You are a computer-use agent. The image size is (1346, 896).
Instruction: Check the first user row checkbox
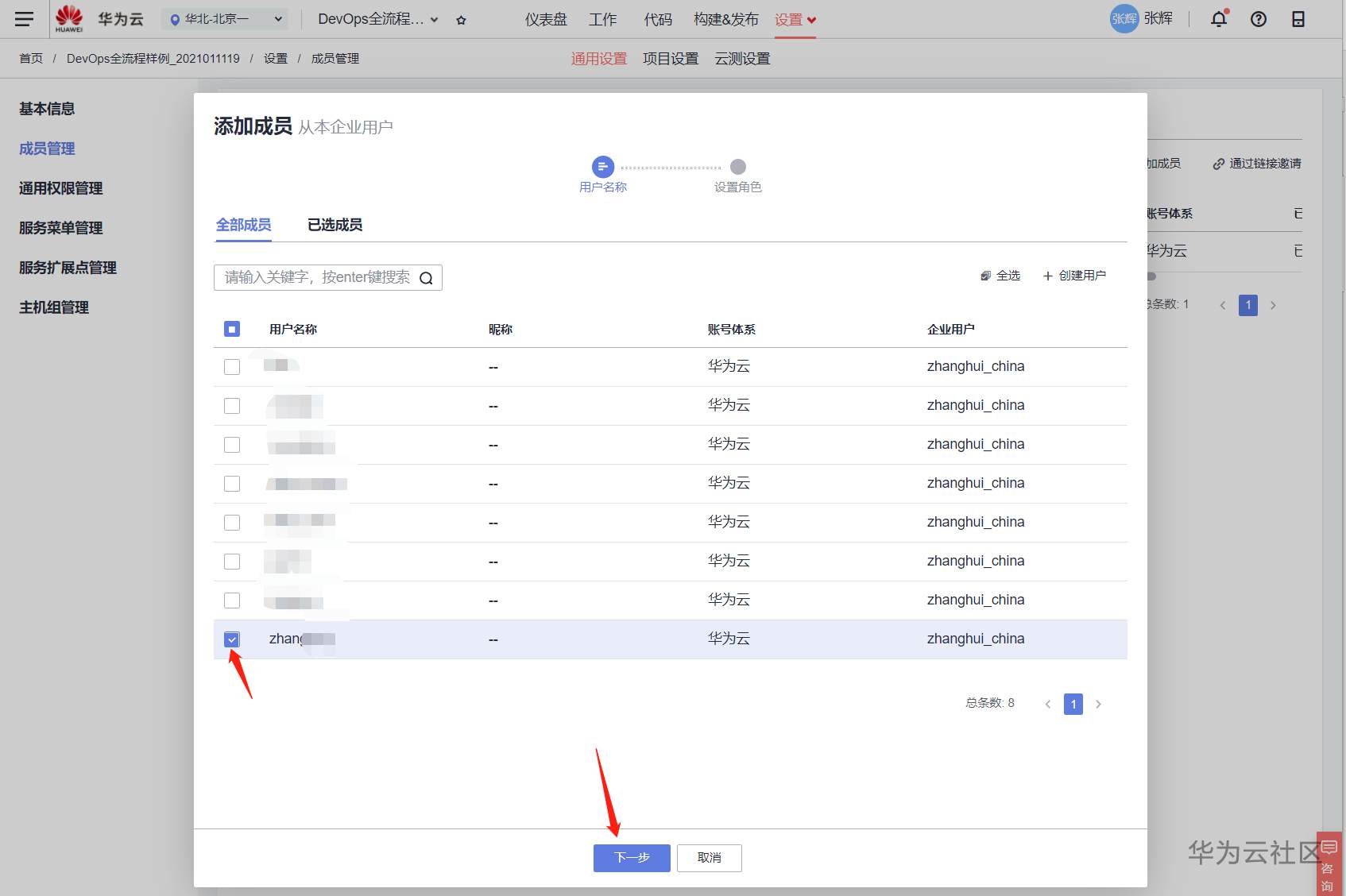point(232,367)
